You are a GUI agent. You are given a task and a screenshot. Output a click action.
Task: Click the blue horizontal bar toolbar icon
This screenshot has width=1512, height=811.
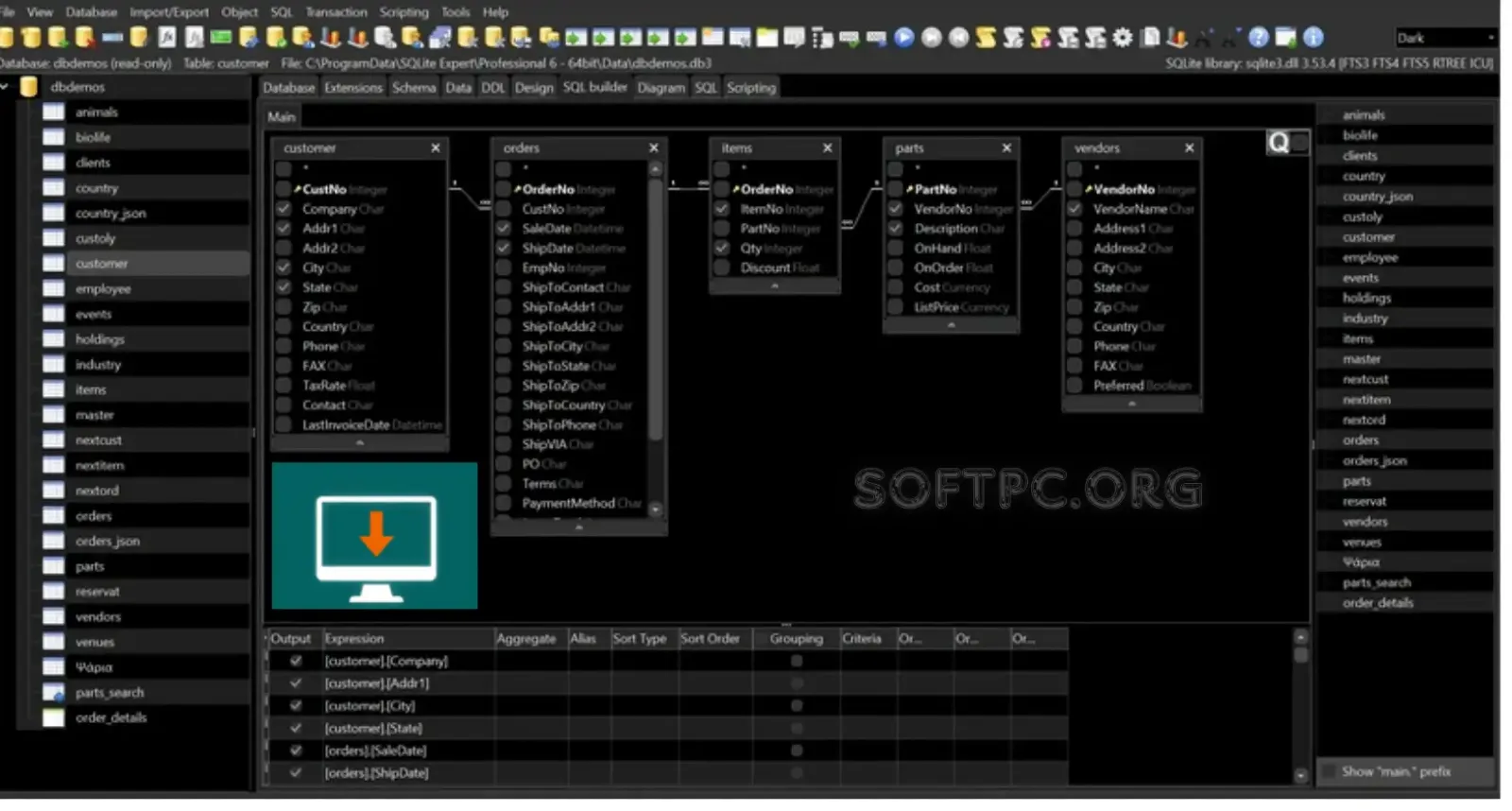[112, 38]
